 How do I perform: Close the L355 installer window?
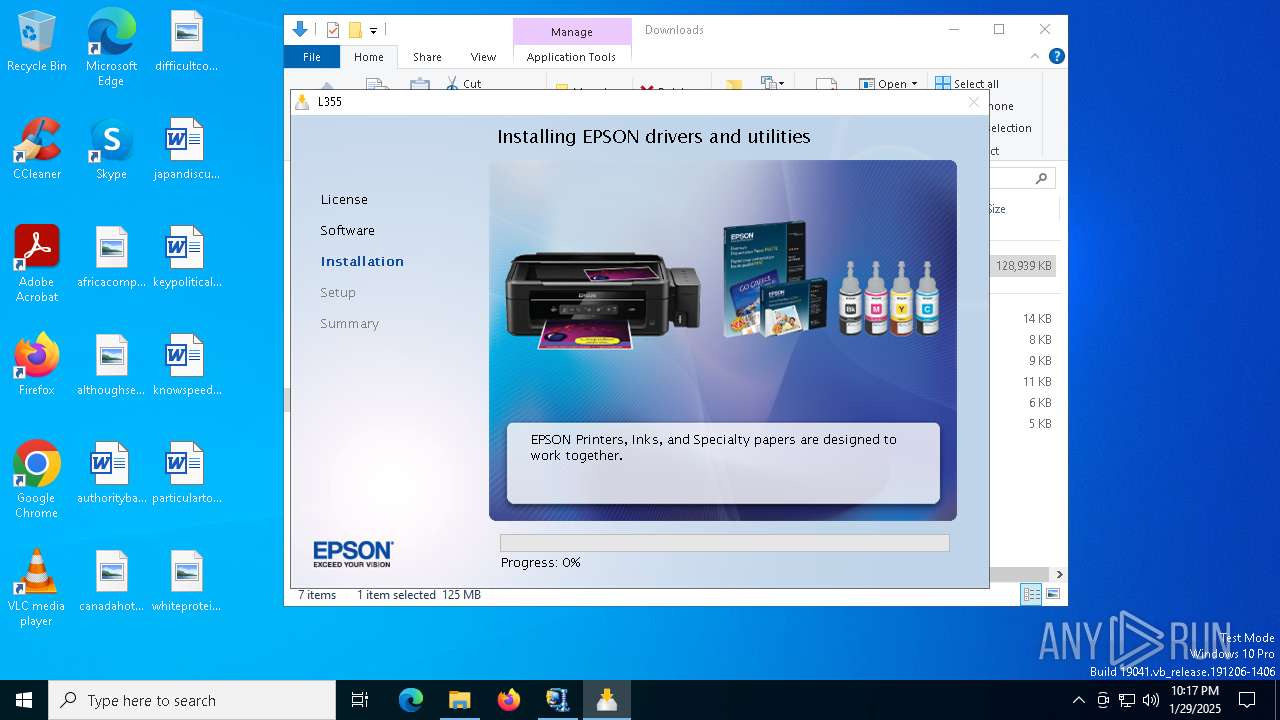973,102
